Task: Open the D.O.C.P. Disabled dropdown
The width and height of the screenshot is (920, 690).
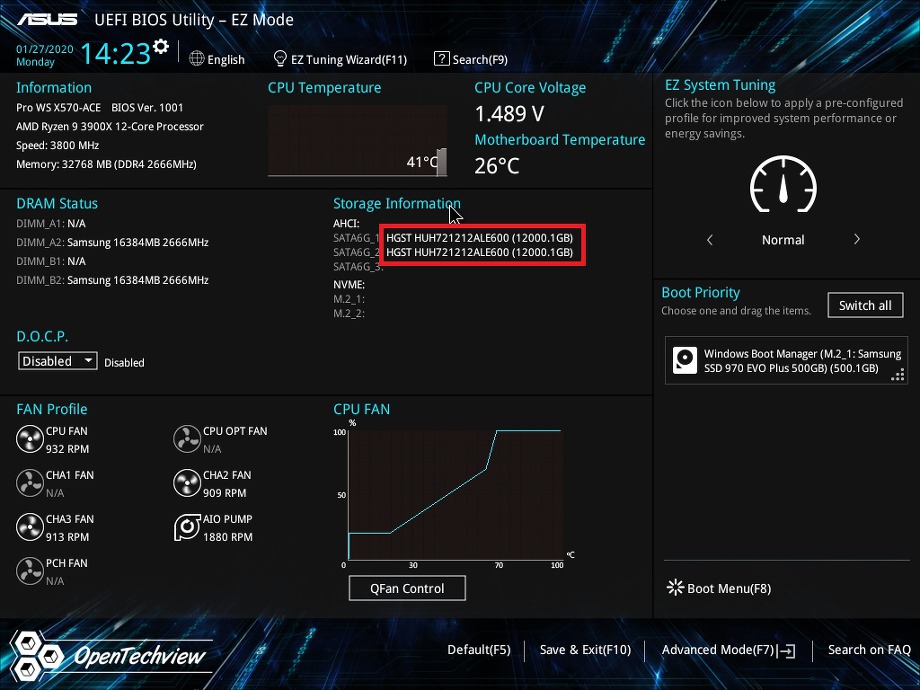Action: (58, 361)
